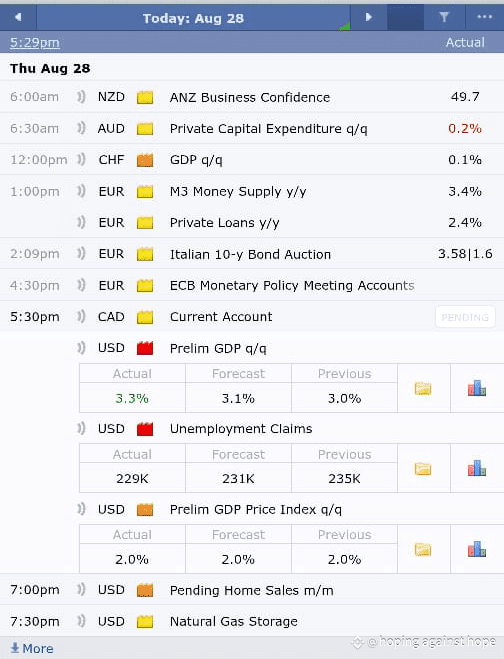Image resolution: width=504 pixels, height=659 pixels.
Task: Open the calendar filter funnel icon
Action: pos(444,17)
